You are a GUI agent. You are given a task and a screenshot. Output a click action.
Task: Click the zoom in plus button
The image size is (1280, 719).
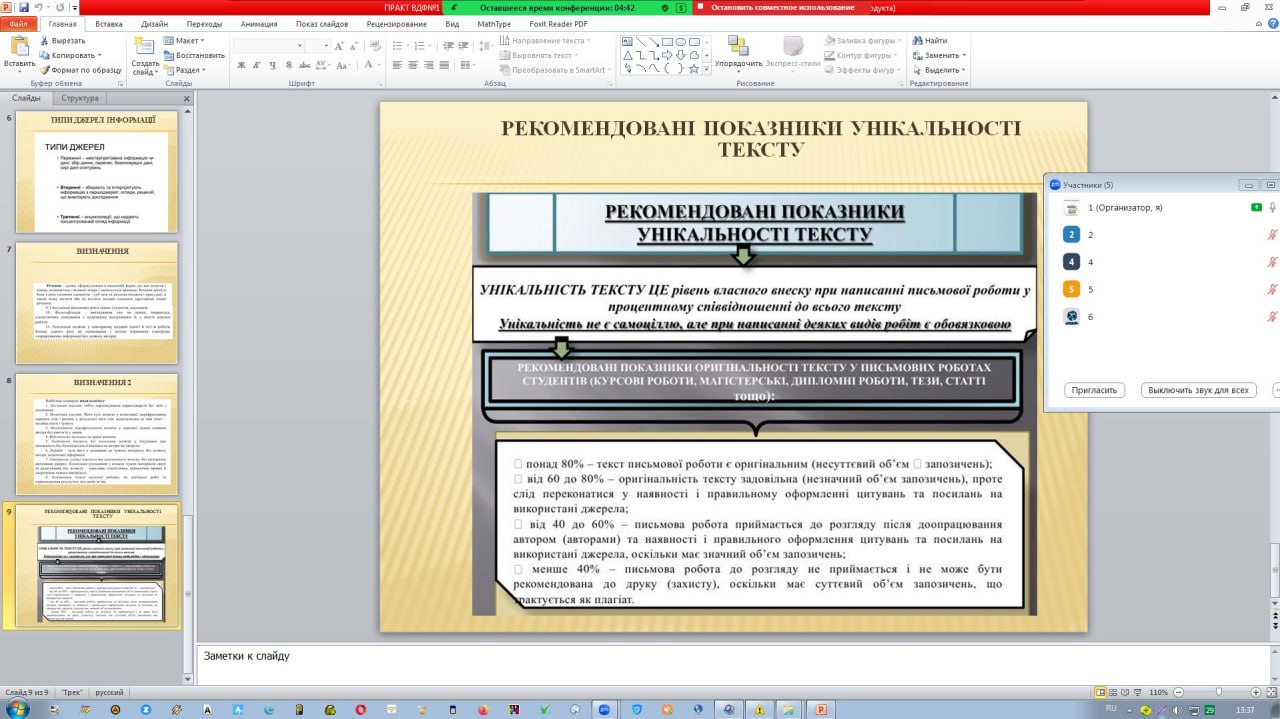point(1254,692)
